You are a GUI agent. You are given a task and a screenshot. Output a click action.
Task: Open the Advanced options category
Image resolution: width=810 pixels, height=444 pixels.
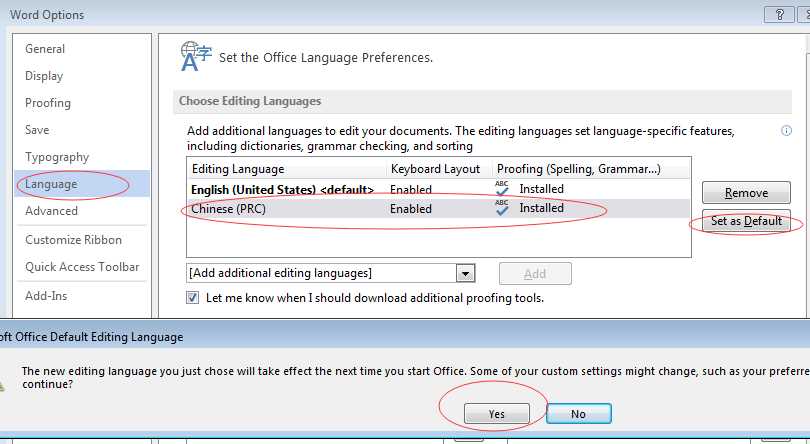click(51, 211)
